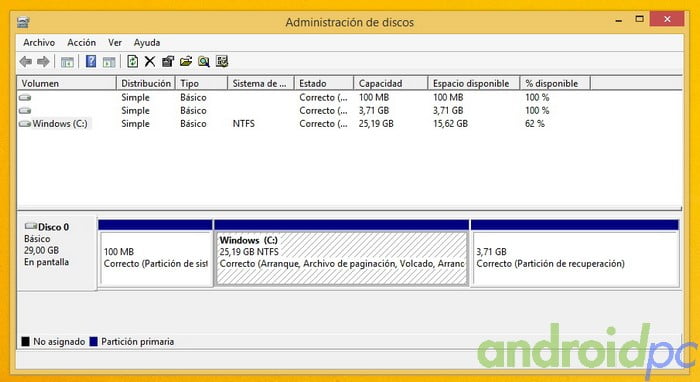The image size is (700, 382).
Task: Click the open folder toolbar icon
Action: 186,62
